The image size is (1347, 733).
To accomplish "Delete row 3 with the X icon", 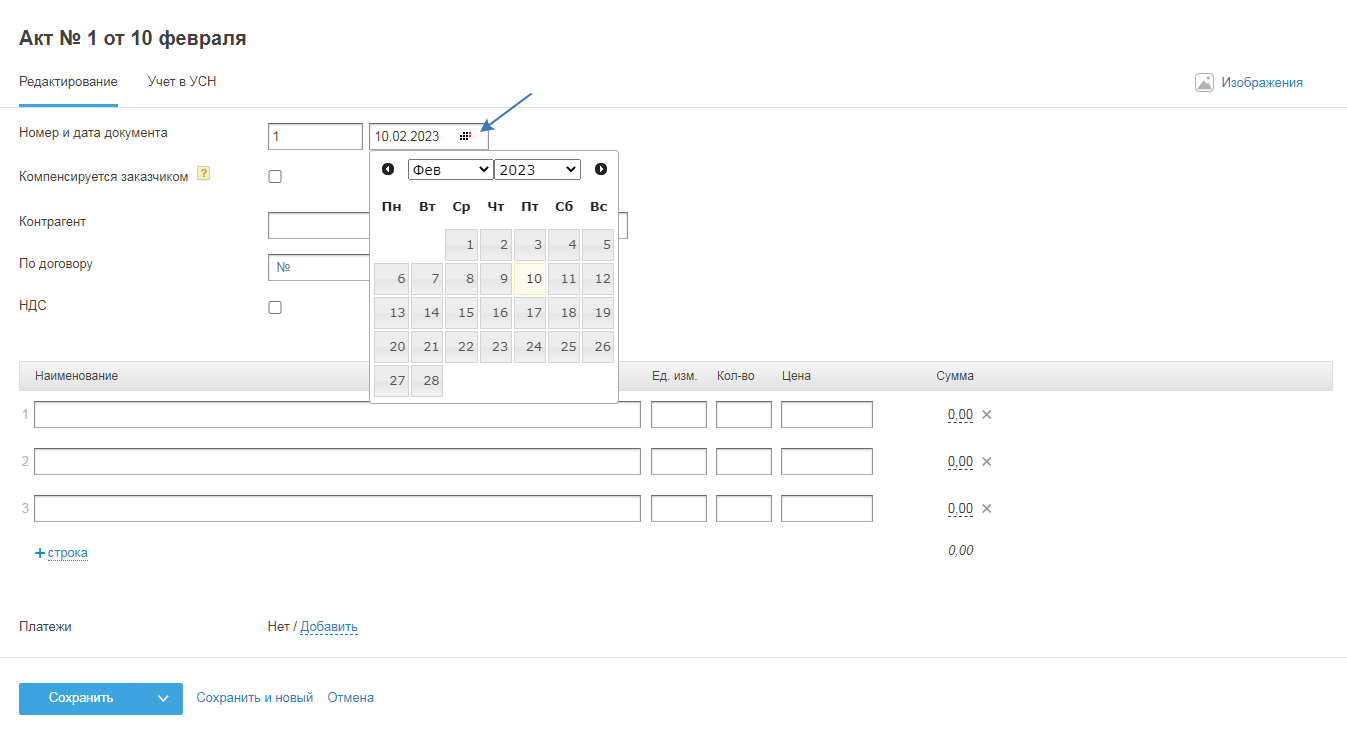I will pyautogui.click(x=986, y=508).
